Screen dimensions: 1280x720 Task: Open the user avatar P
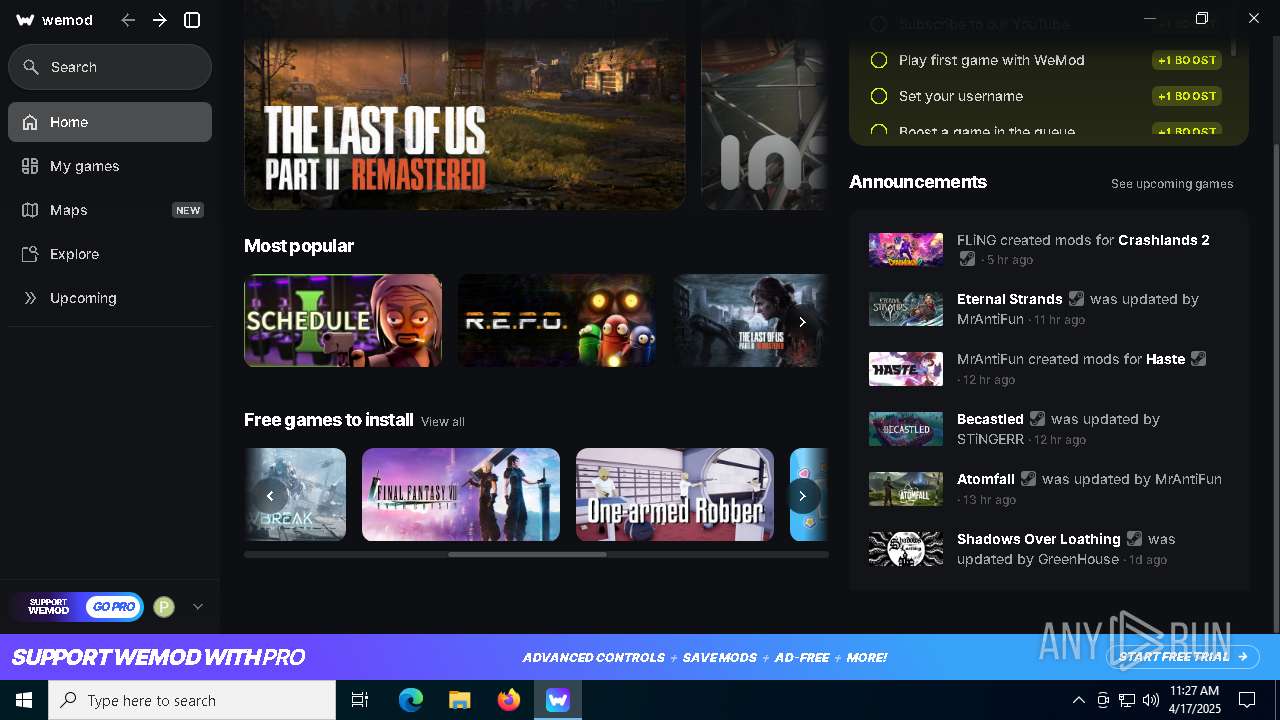164,607
